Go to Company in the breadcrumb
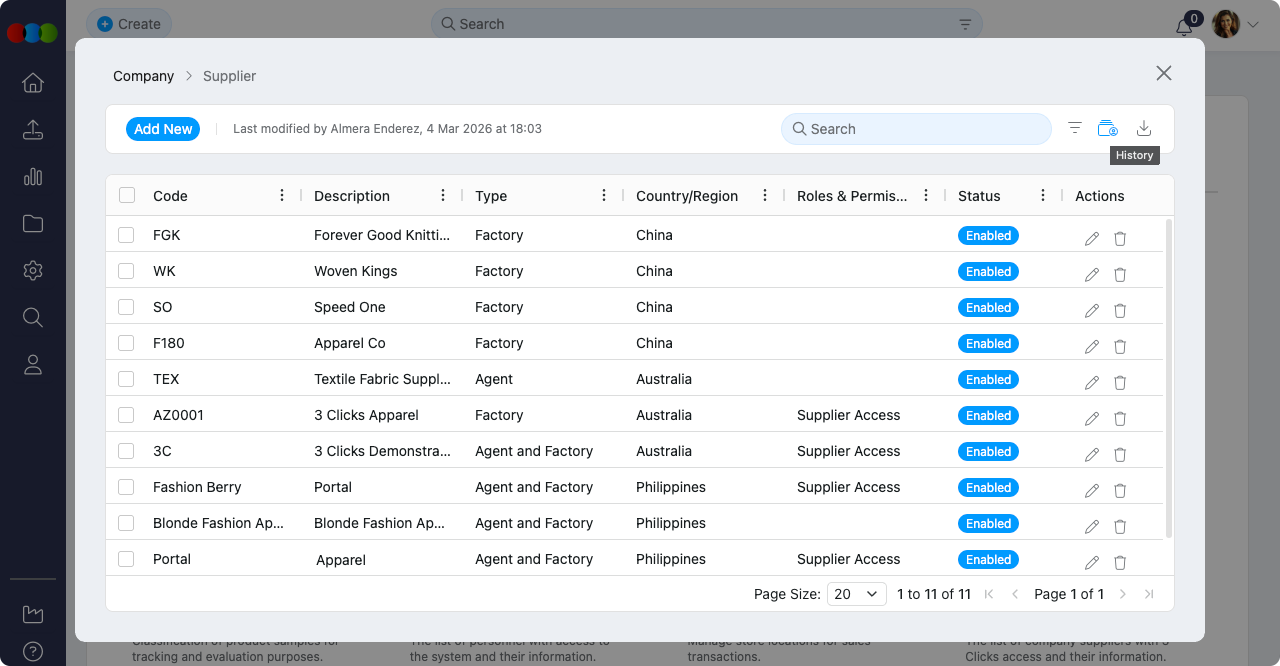This screenshot has height=666, width=1280. tap(143, 76)
